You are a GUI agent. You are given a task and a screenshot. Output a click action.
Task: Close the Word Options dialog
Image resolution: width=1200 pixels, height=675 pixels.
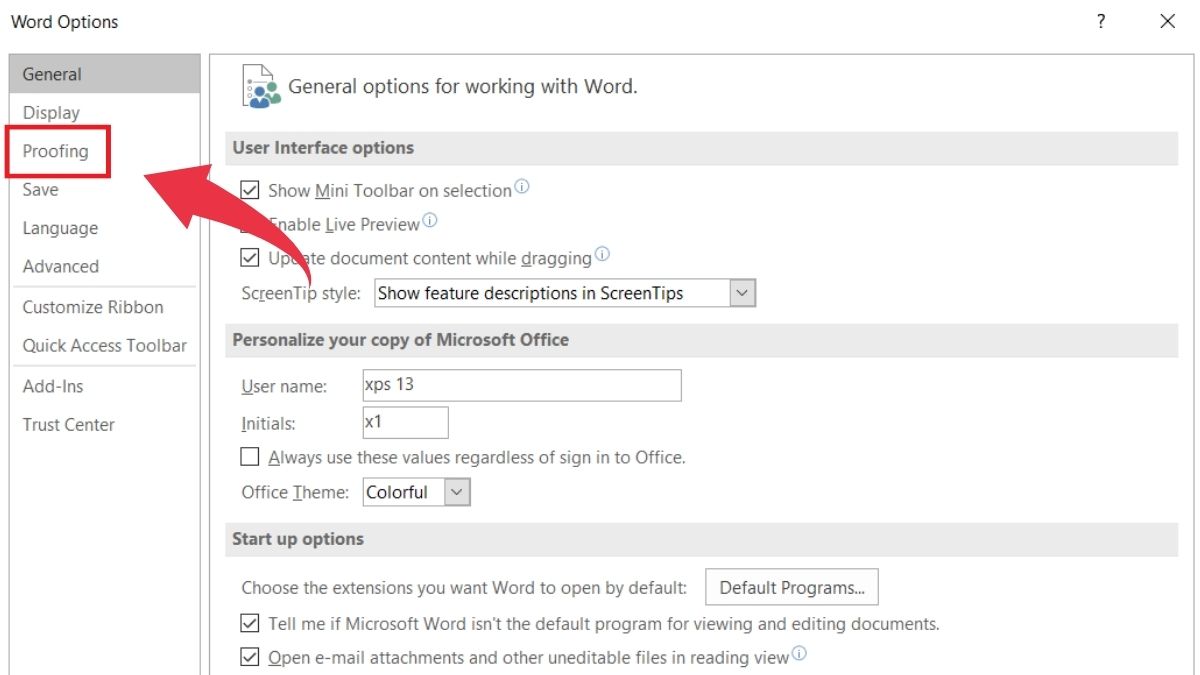pyautogui.click(x=1167, y=21)
